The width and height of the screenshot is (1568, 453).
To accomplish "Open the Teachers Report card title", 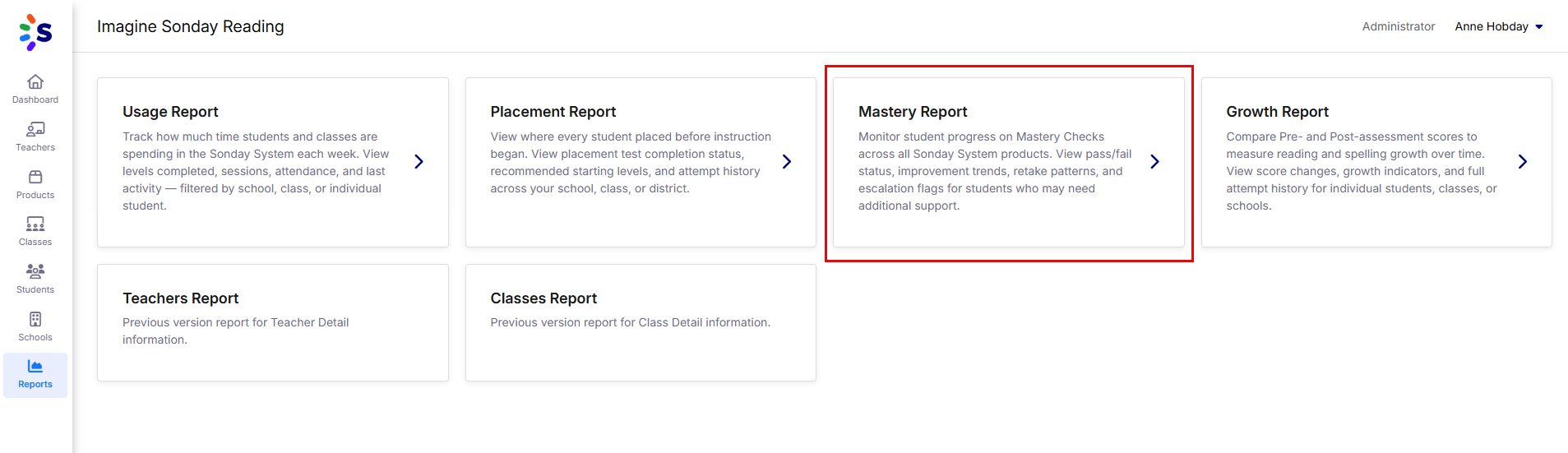I will pos(181,298).
